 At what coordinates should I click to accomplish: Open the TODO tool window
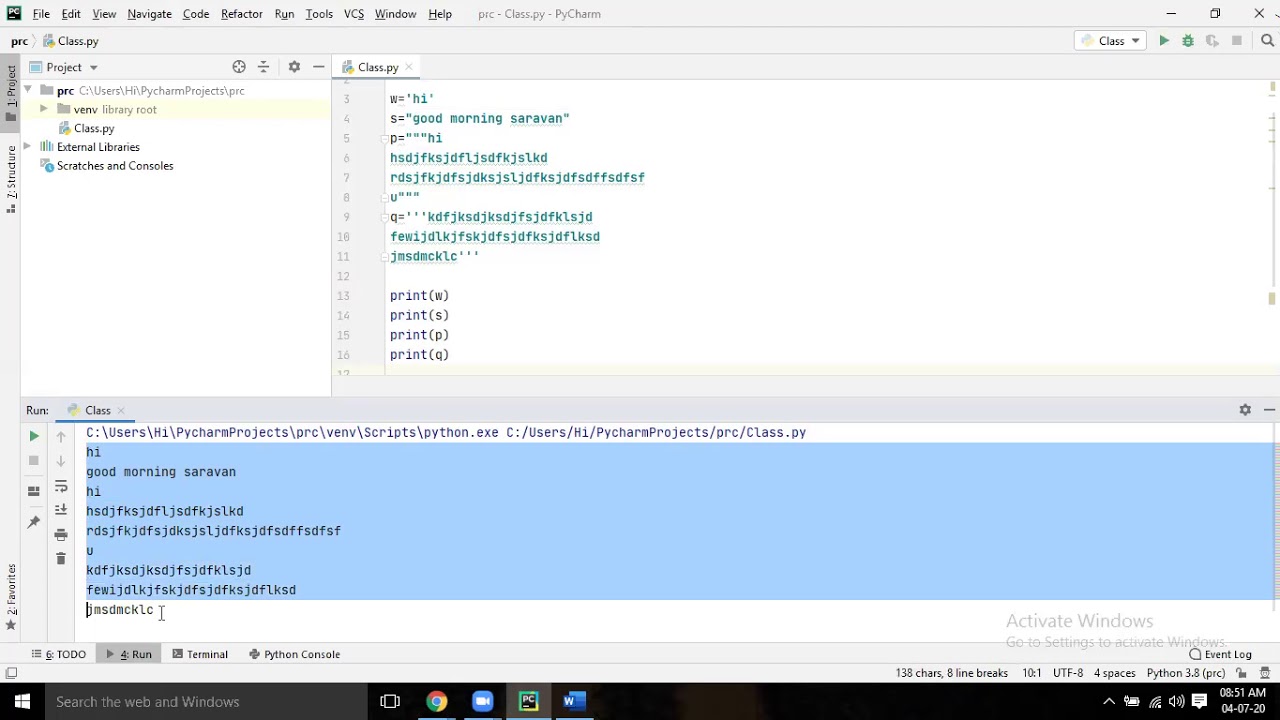(x=60, y=654)
